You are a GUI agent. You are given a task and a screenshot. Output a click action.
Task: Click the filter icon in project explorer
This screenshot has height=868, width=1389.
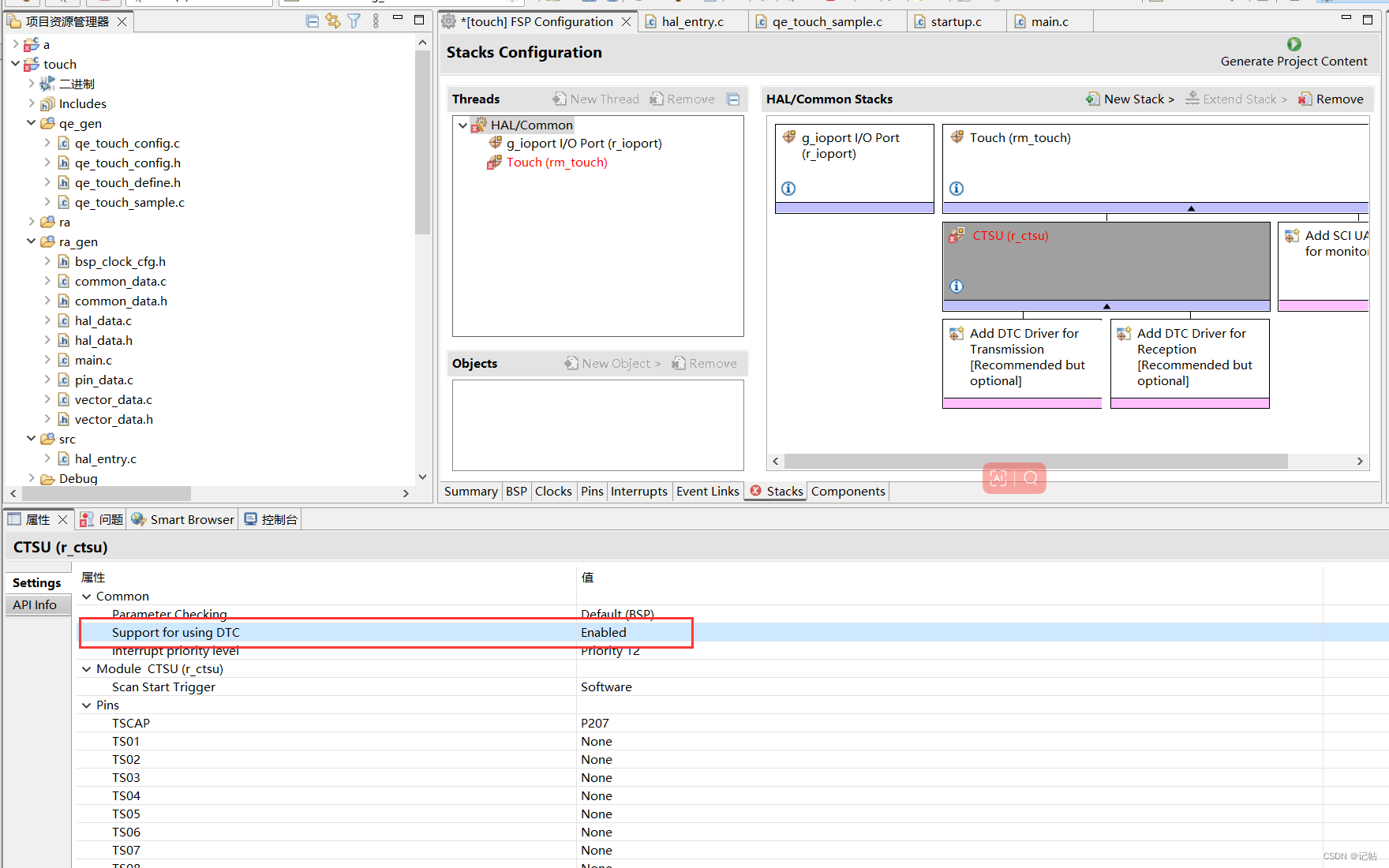[354, 21]
